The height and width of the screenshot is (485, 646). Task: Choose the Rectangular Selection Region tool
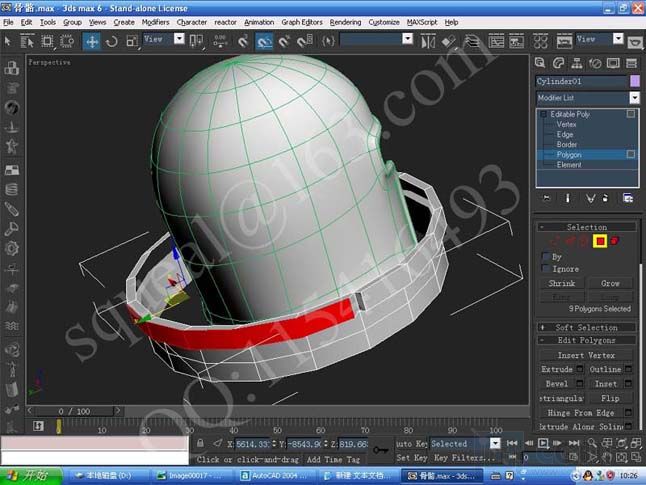[47, 41]
